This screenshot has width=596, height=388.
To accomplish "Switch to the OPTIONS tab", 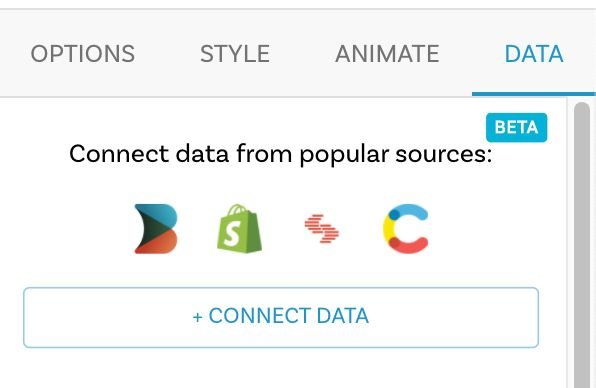I will pos(82,54).
